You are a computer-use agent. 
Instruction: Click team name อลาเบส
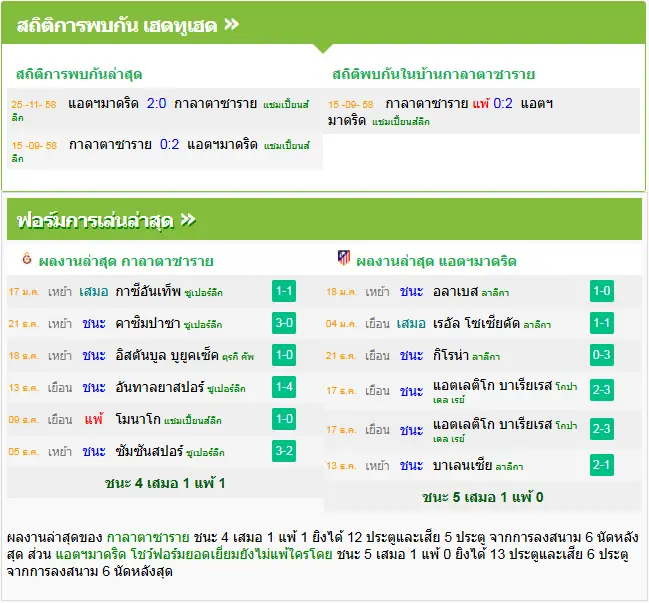455,291
